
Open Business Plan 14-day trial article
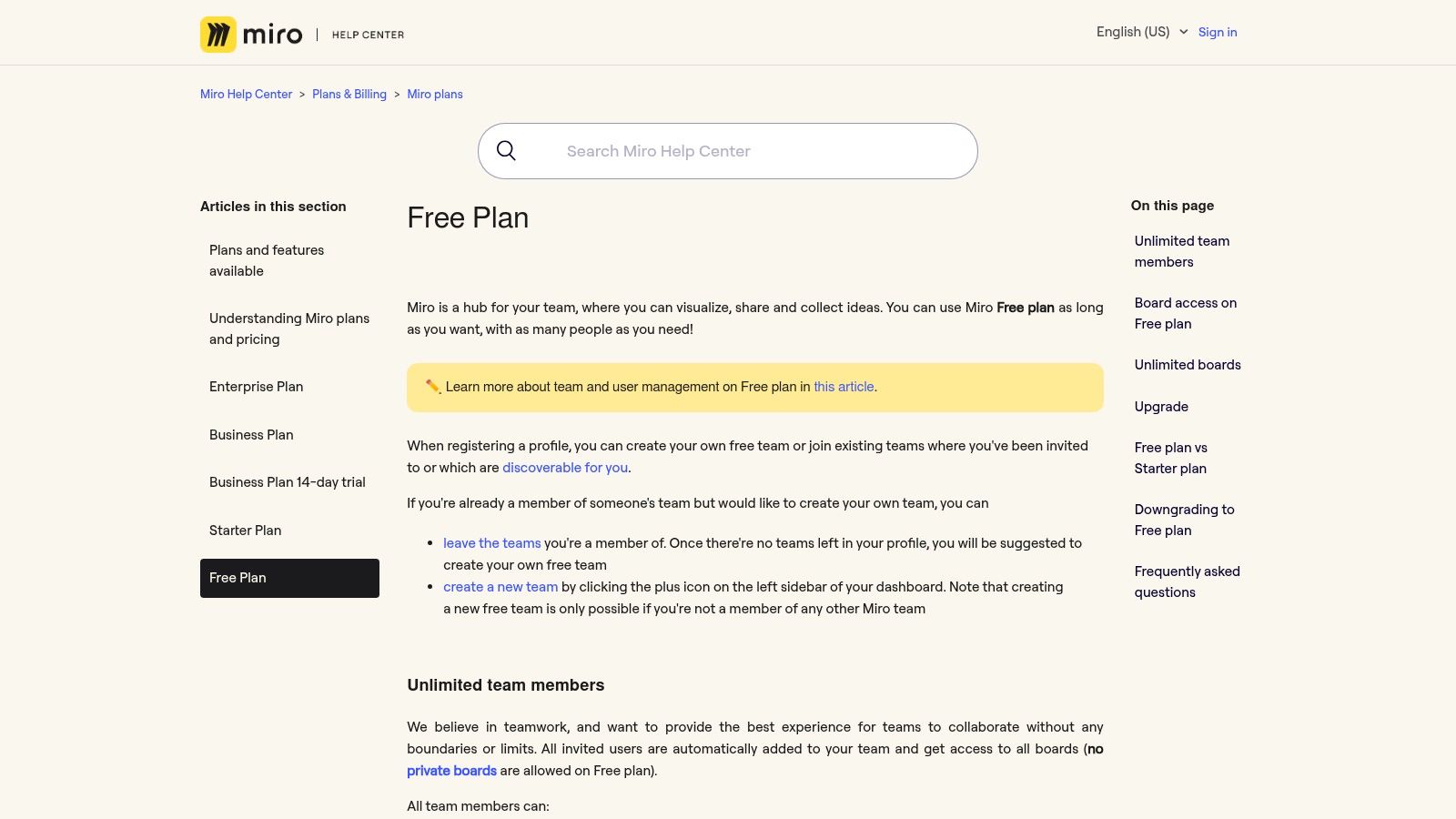288,481
